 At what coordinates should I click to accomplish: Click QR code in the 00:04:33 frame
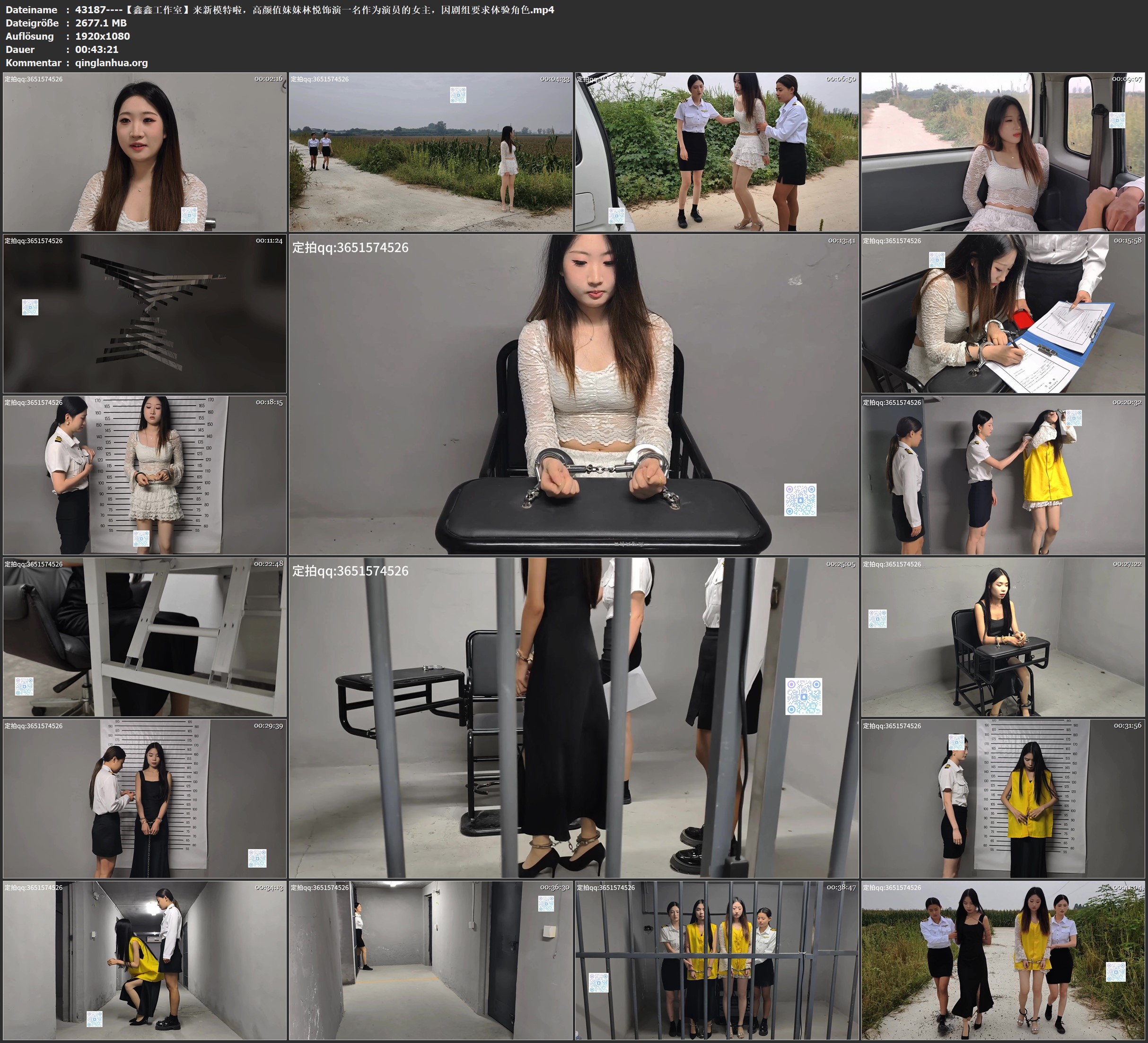(x=458, y=95)
